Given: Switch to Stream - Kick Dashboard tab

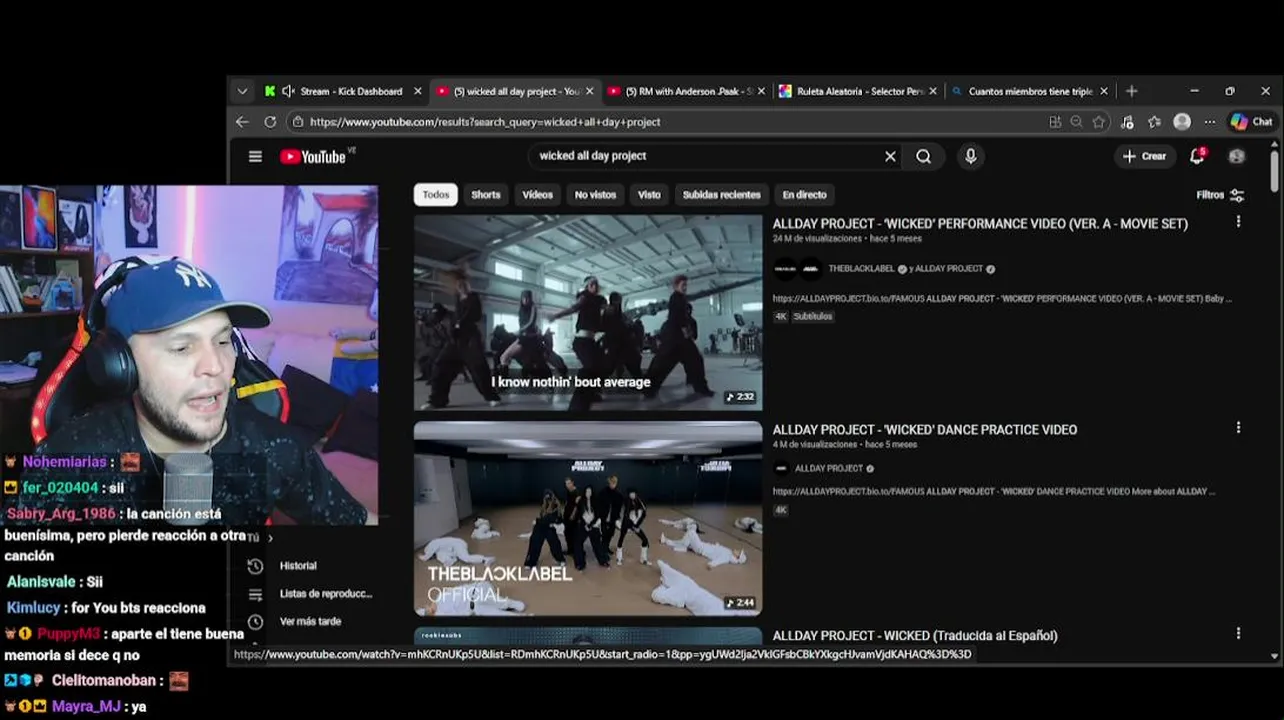Looking at the screenshot, I should [x=342, y=91].
